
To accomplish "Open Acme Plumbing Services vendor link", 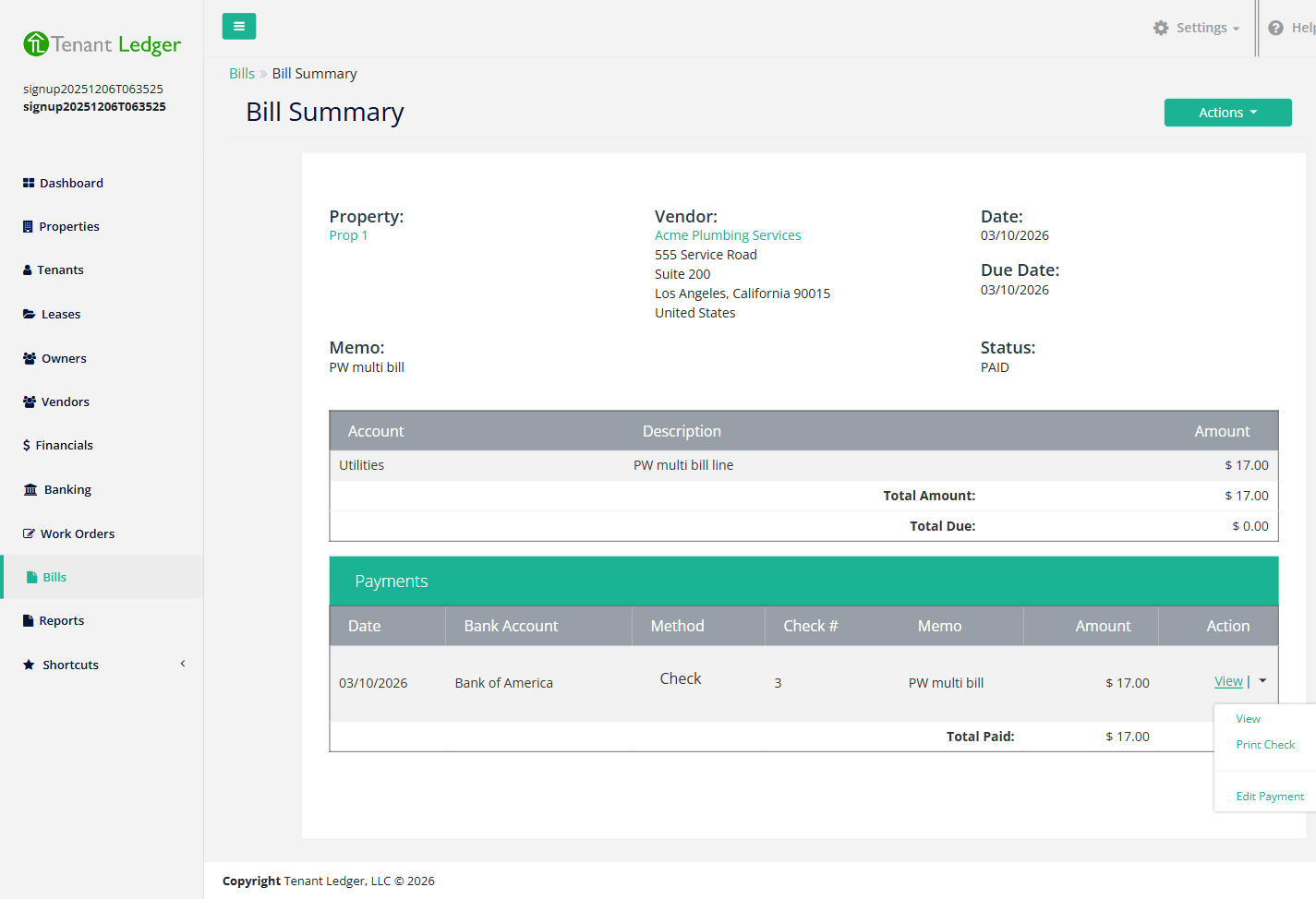I will click(x=728, y=235).
